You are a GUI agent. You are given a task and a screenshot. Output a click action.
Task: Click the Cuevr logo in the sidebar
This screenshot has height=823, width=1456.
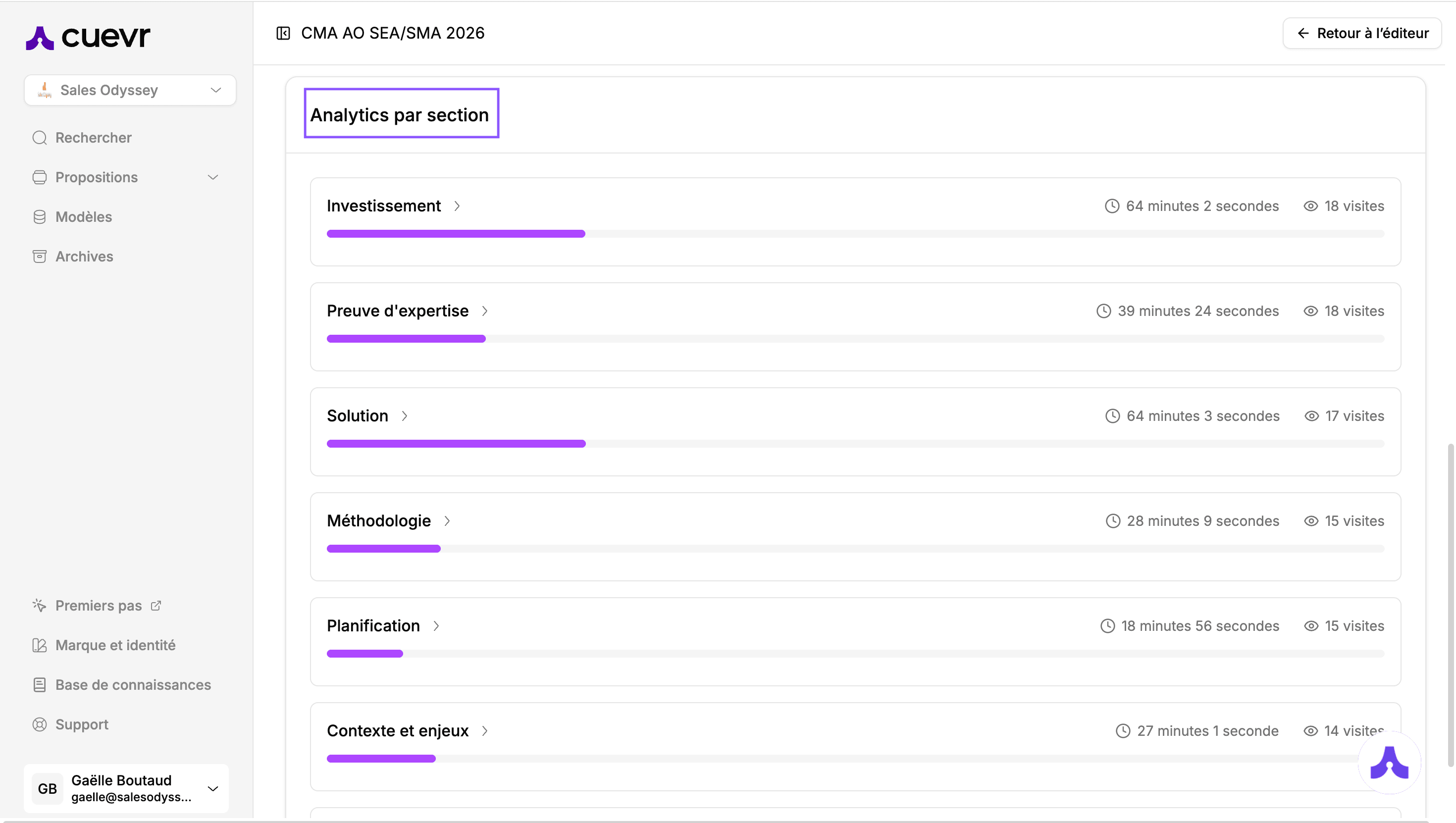point(88,37)
